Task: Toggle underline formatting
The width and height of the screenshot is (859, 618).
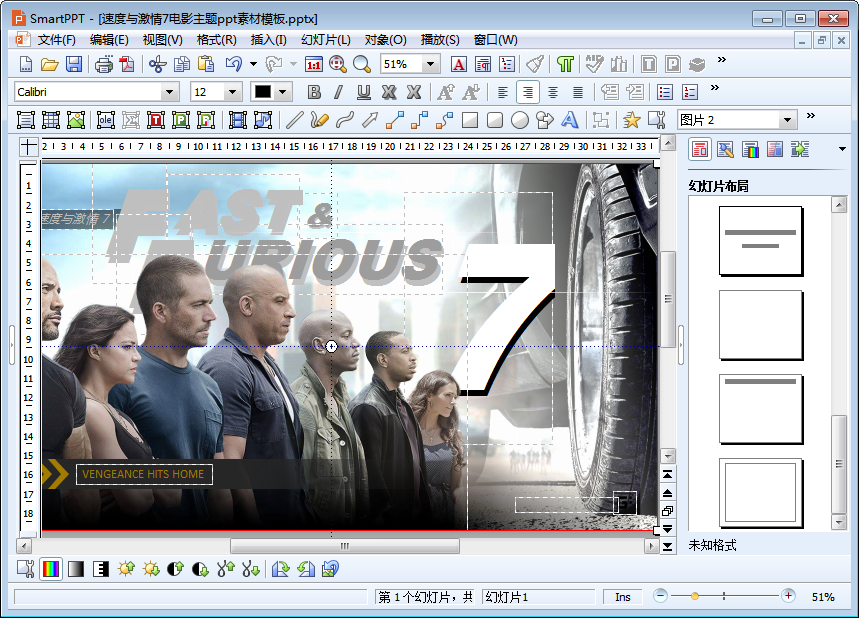Action: click(x=364, y=92)
